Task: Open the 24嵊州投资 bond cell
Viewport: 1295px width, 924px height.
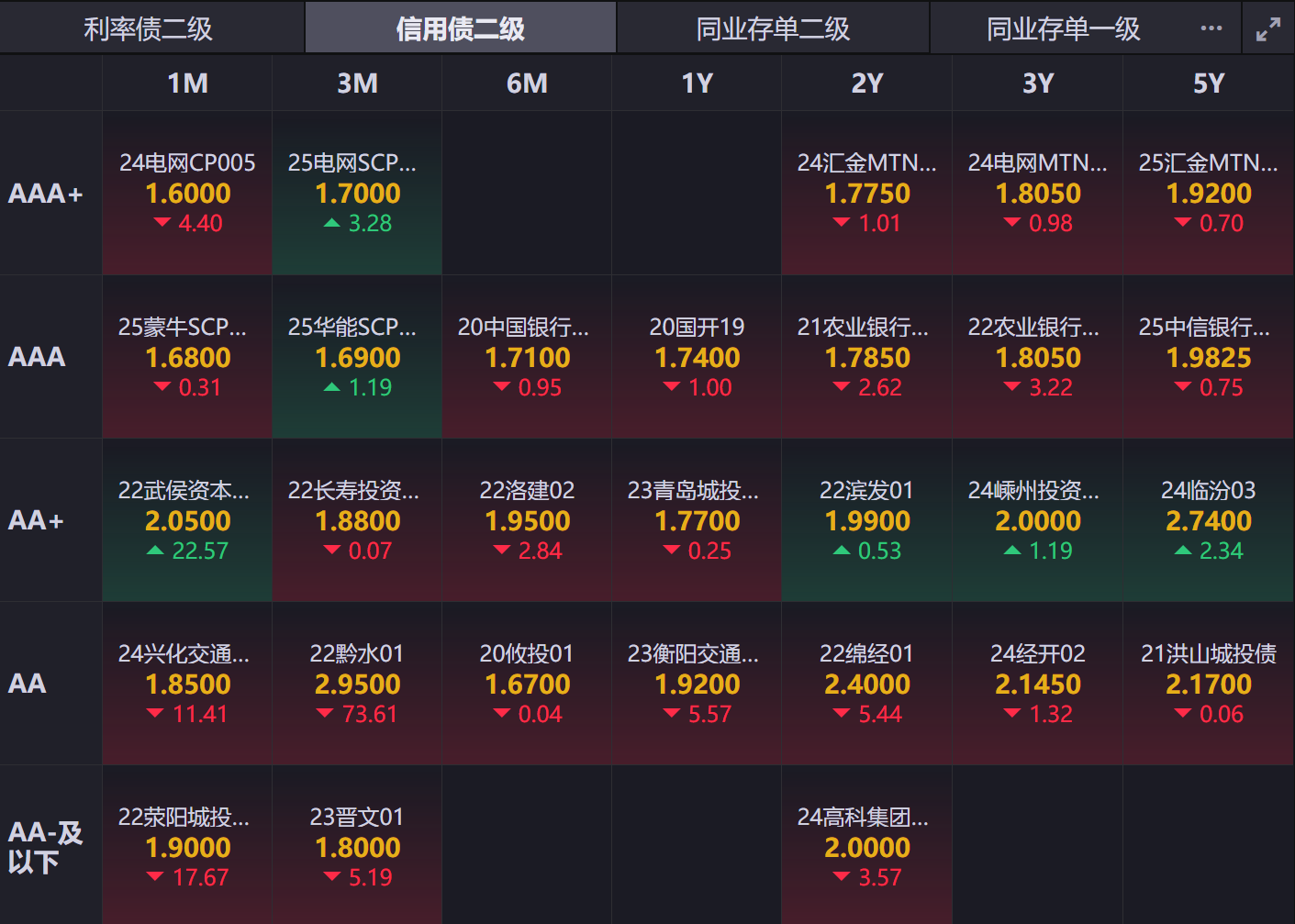Action: [1038, 520]
